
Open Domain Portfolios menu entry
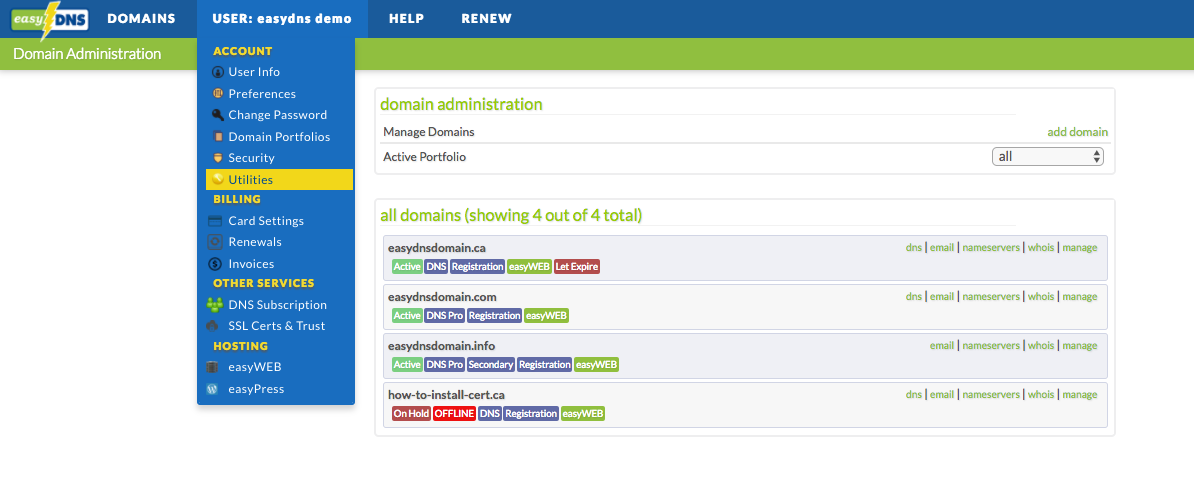[x=279, y=137]
